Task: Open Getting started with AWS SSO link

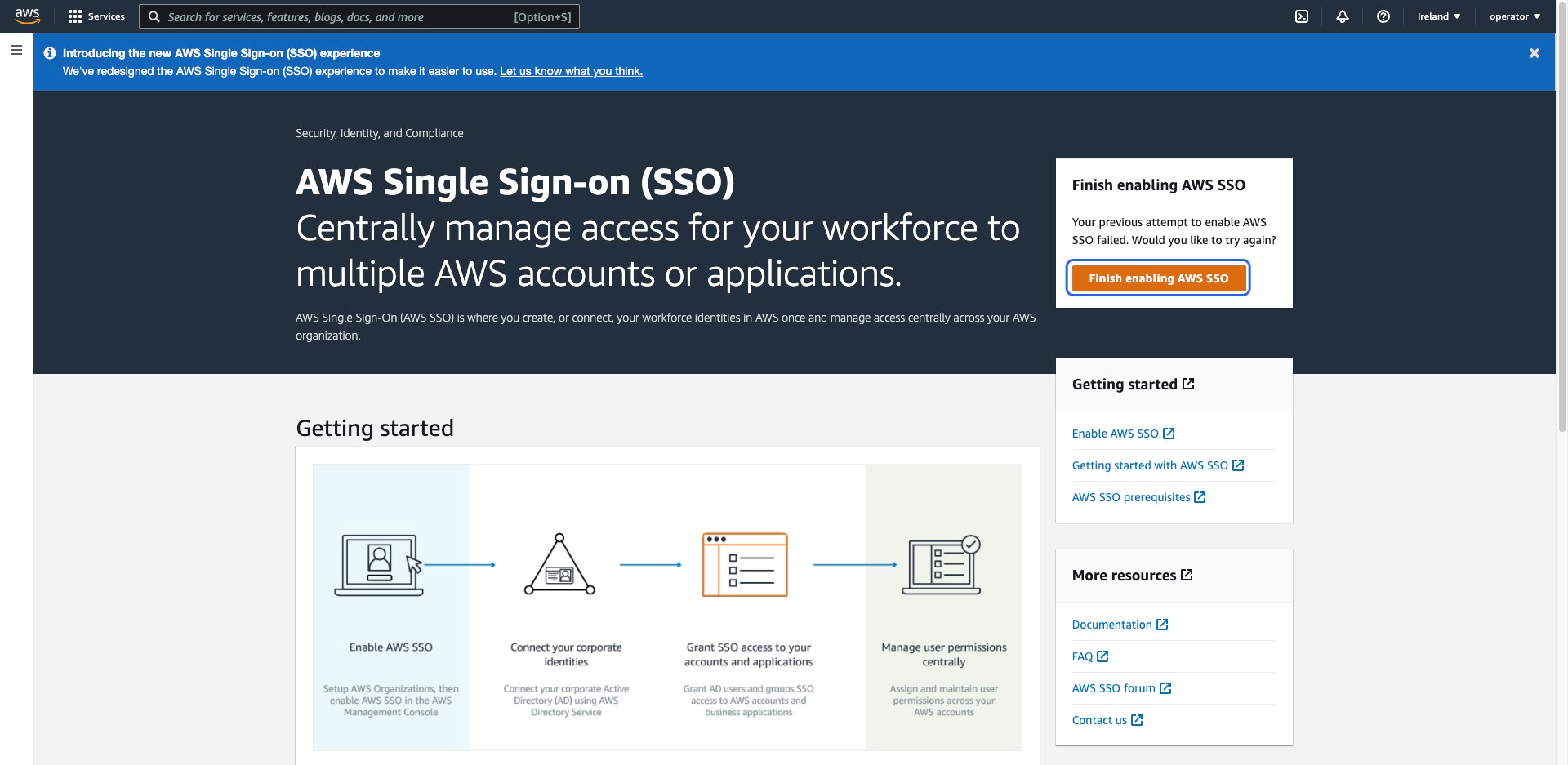Action: pos(1158,465)
